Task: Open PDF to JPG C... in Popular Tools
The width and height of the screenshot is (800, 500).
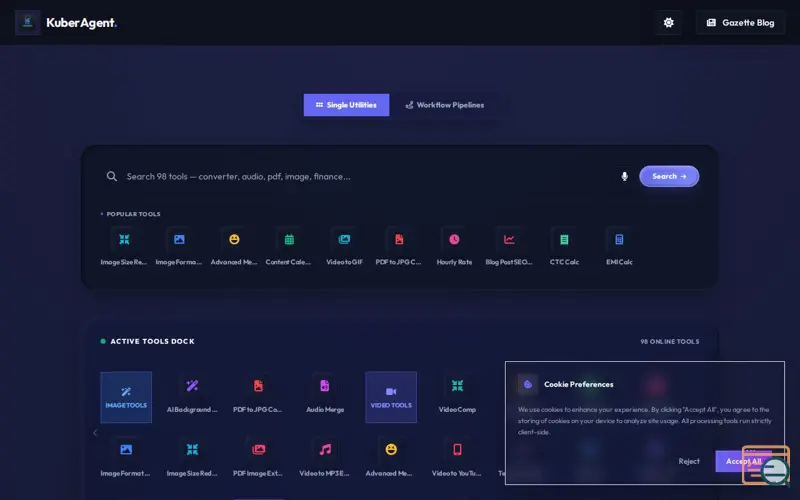Action: [399, 247]
